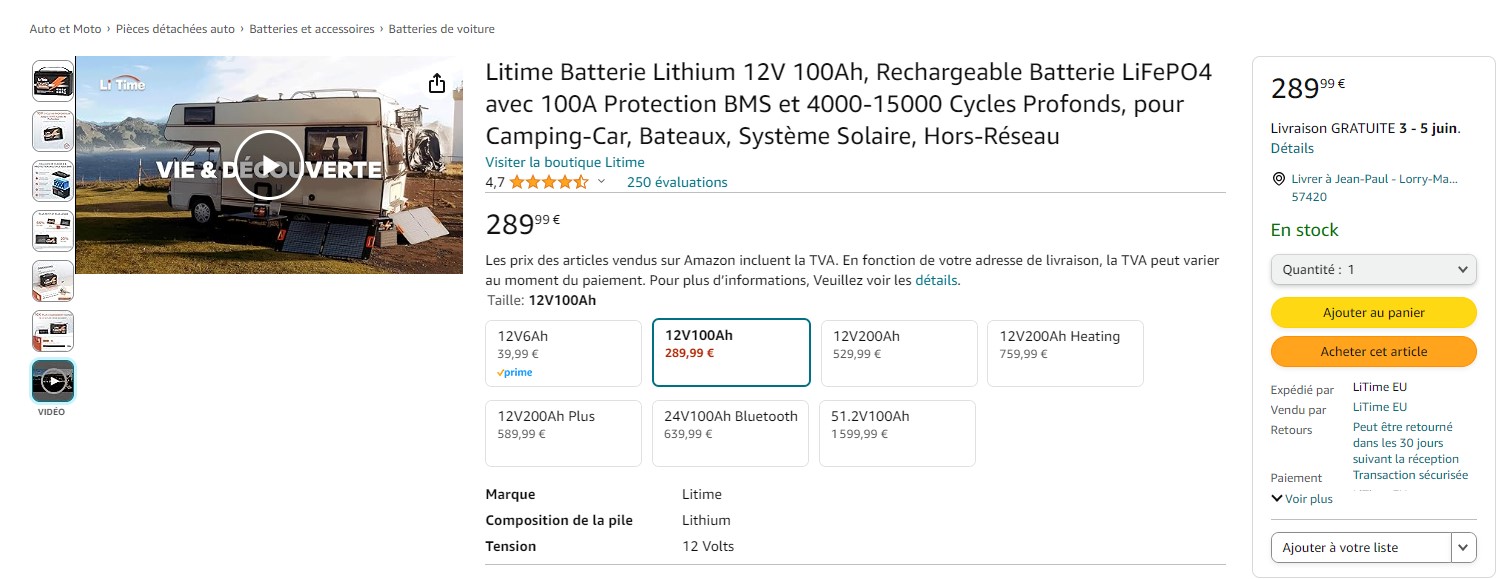The width and height of the screenshot is (1507, 579).
Task: Select the 12V200Ah Heating option
Action: pos(1063,352)
